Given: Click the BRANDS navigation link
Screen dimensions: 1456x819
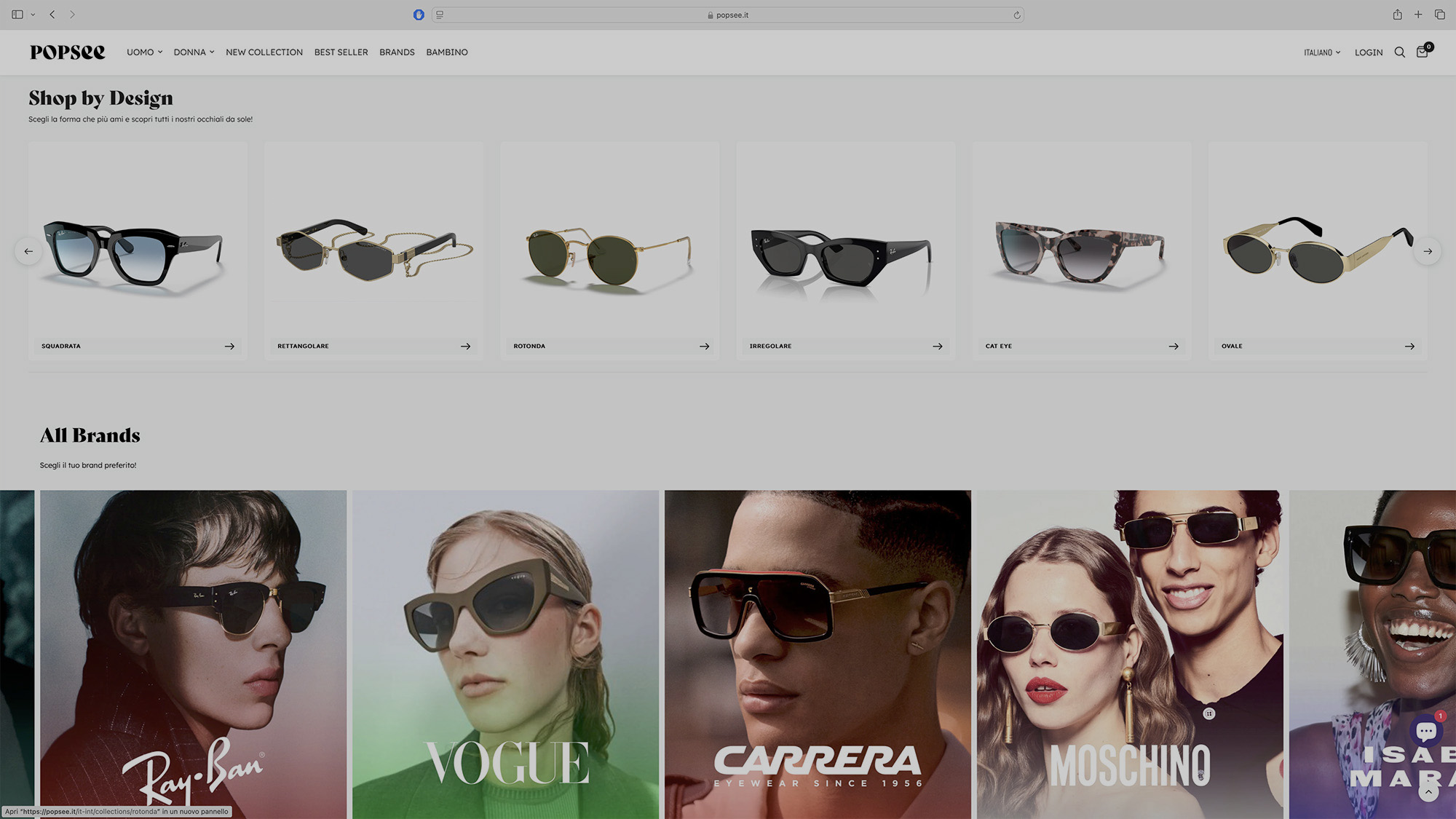Looking at the screenshot, I should tap(397, 52).
